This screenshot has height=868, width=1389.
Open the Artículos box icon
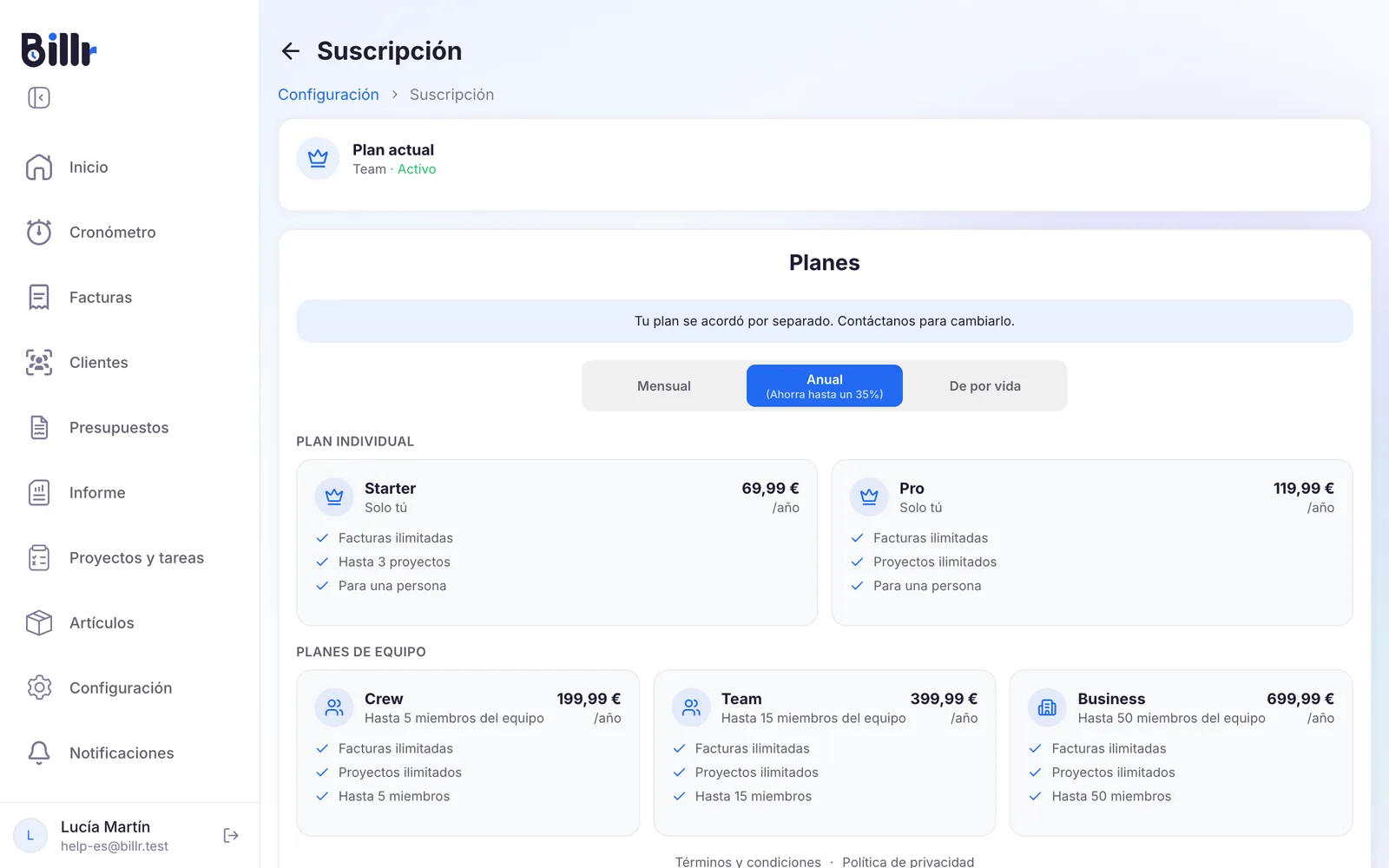pos(39,622)
